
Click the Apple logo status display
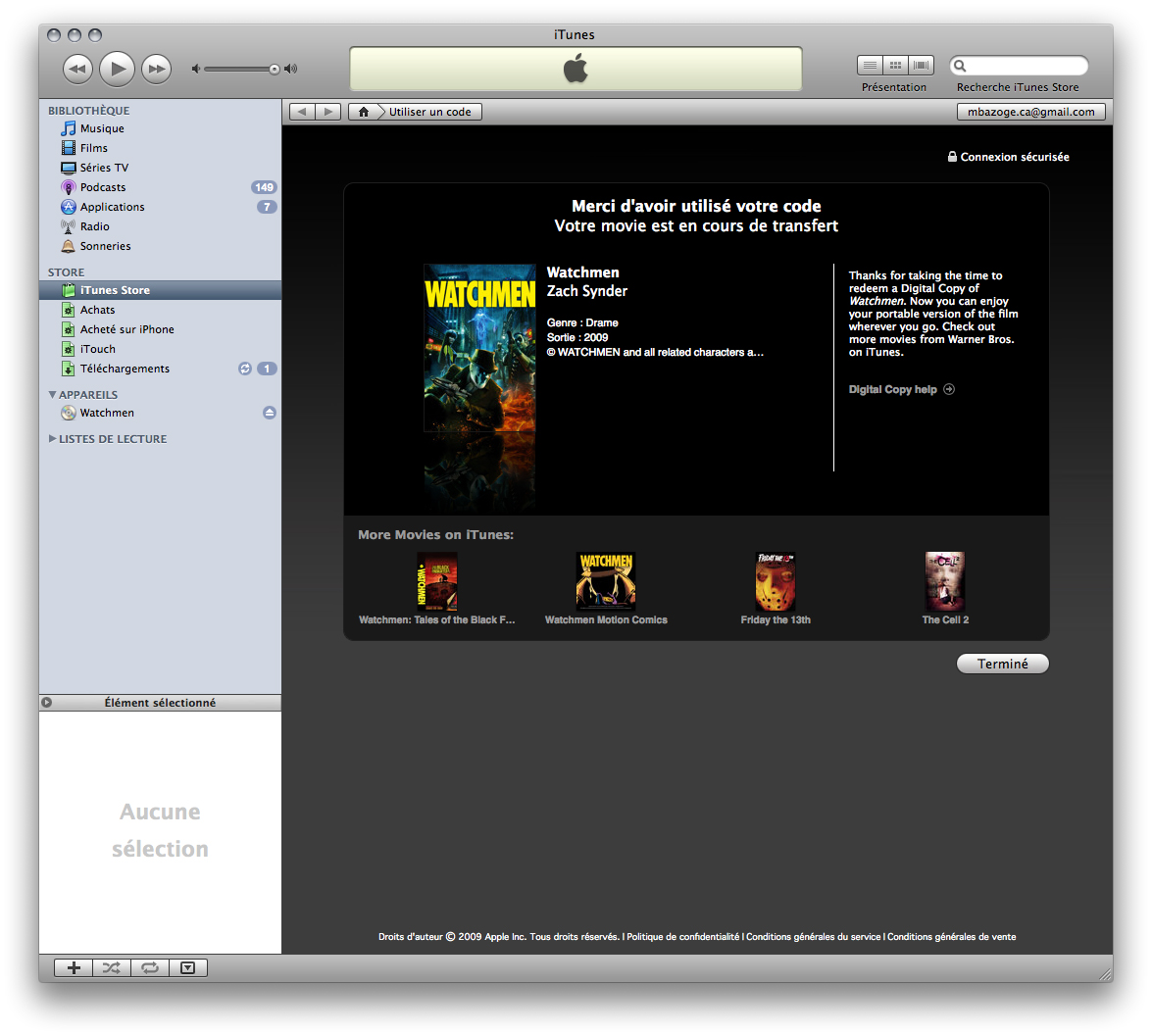[x=576, y=69]
